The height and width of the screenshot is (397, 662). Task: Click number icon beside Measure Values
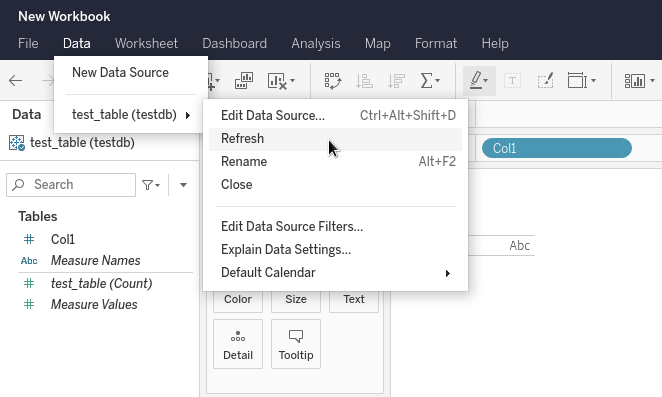click(29, 304)
